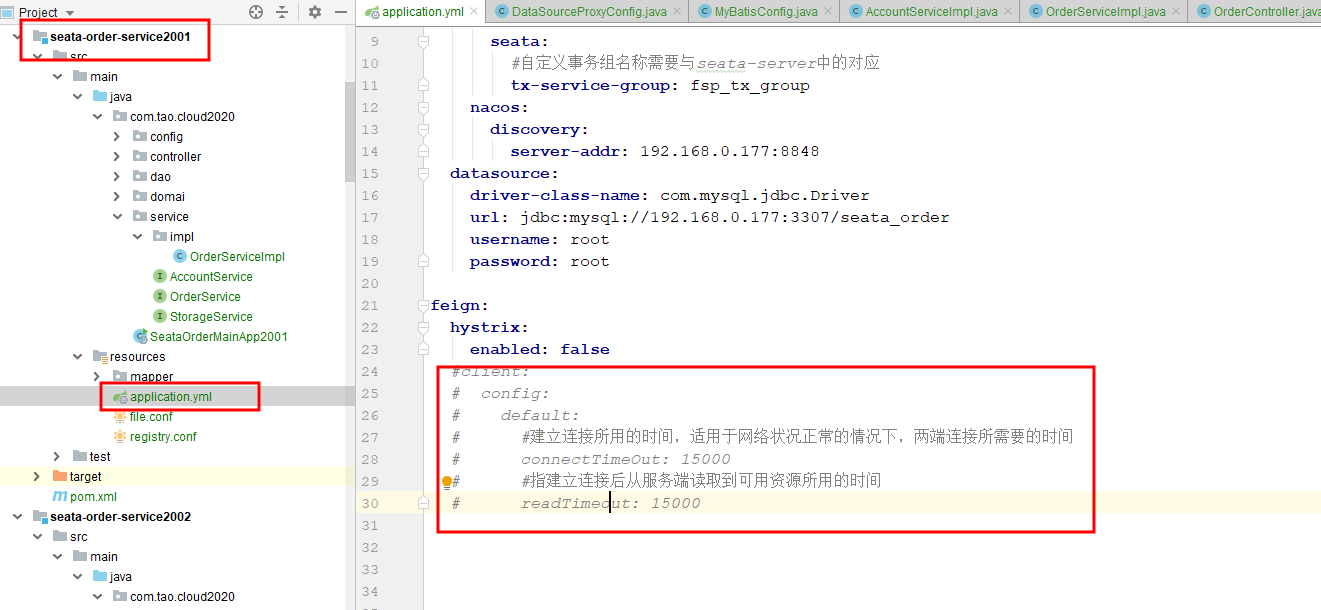
Task: Collapse all nodes in the Project tree
Action: pyautogui.click(x=281, y=12)
